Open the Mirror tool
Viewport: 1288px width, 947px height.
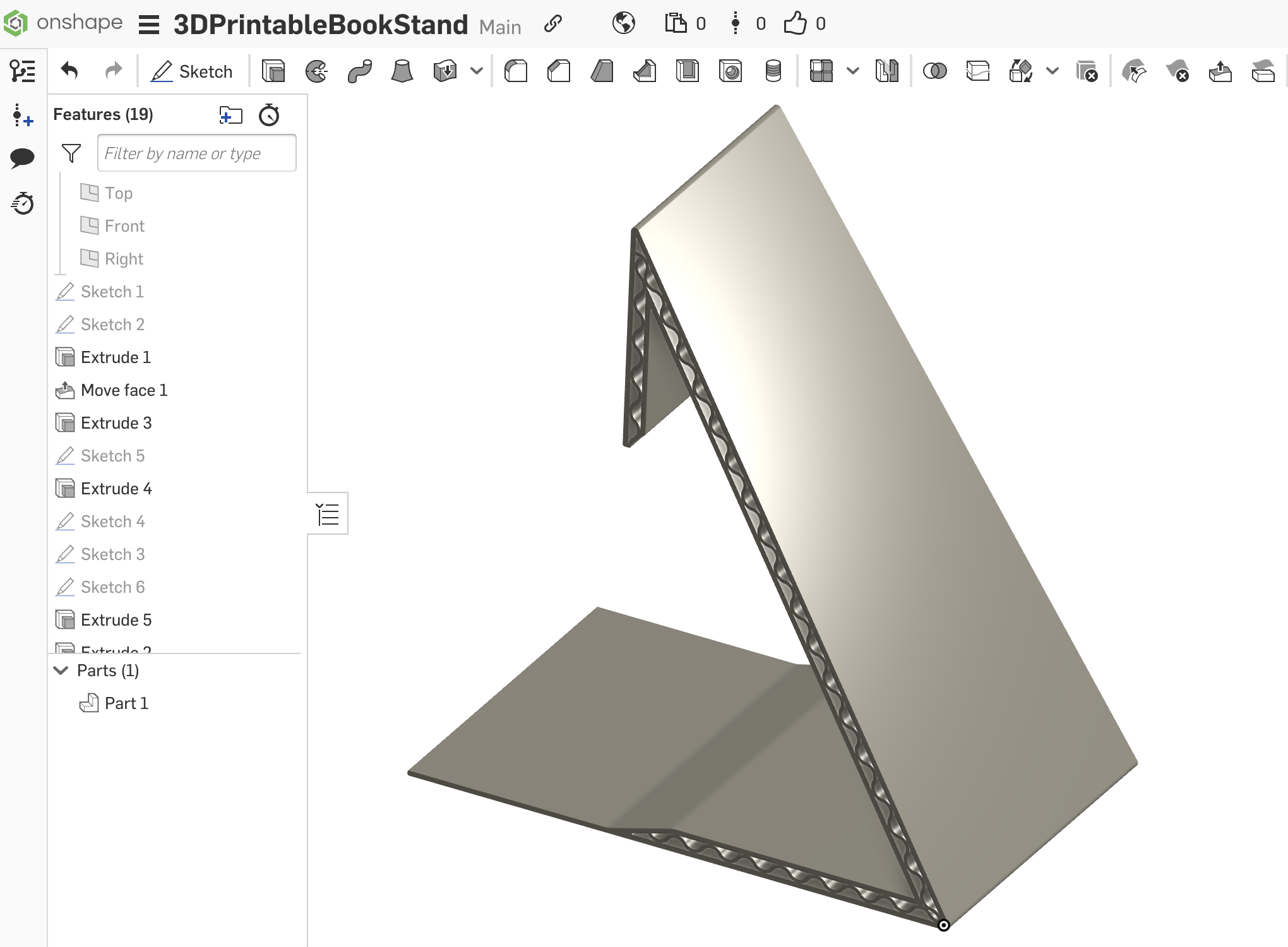[x=887, y=71]
